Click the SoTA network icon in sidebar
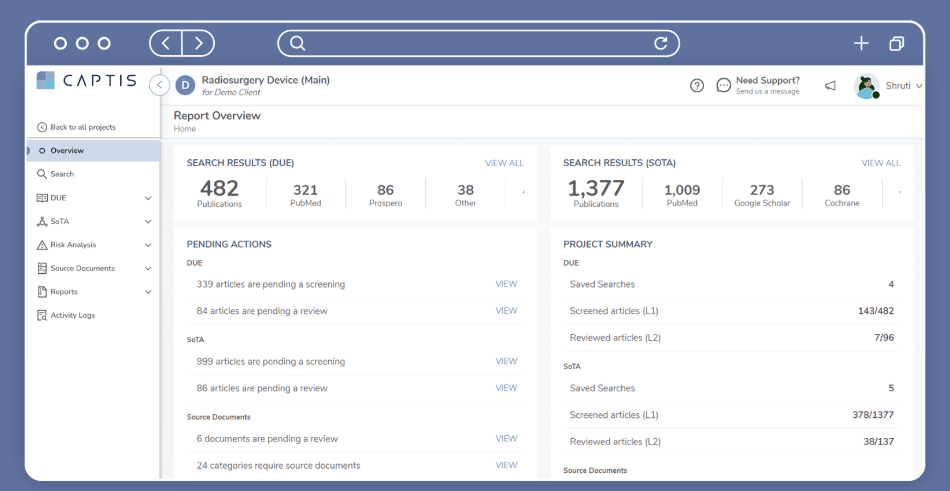This screenshot has height=491, width=950. 42,221
